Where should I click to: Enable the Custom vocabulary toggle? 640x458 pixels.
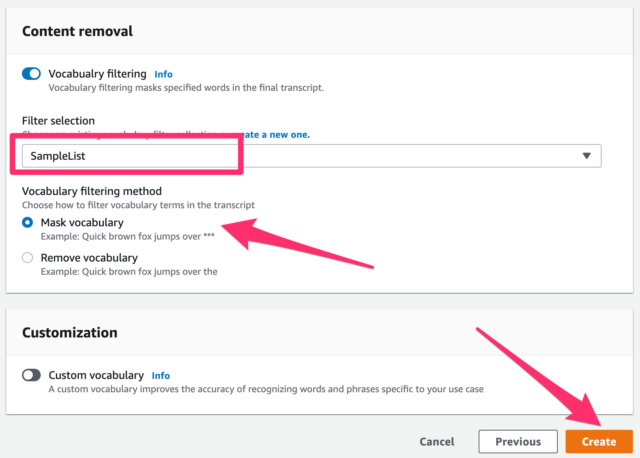pos(31,375)
